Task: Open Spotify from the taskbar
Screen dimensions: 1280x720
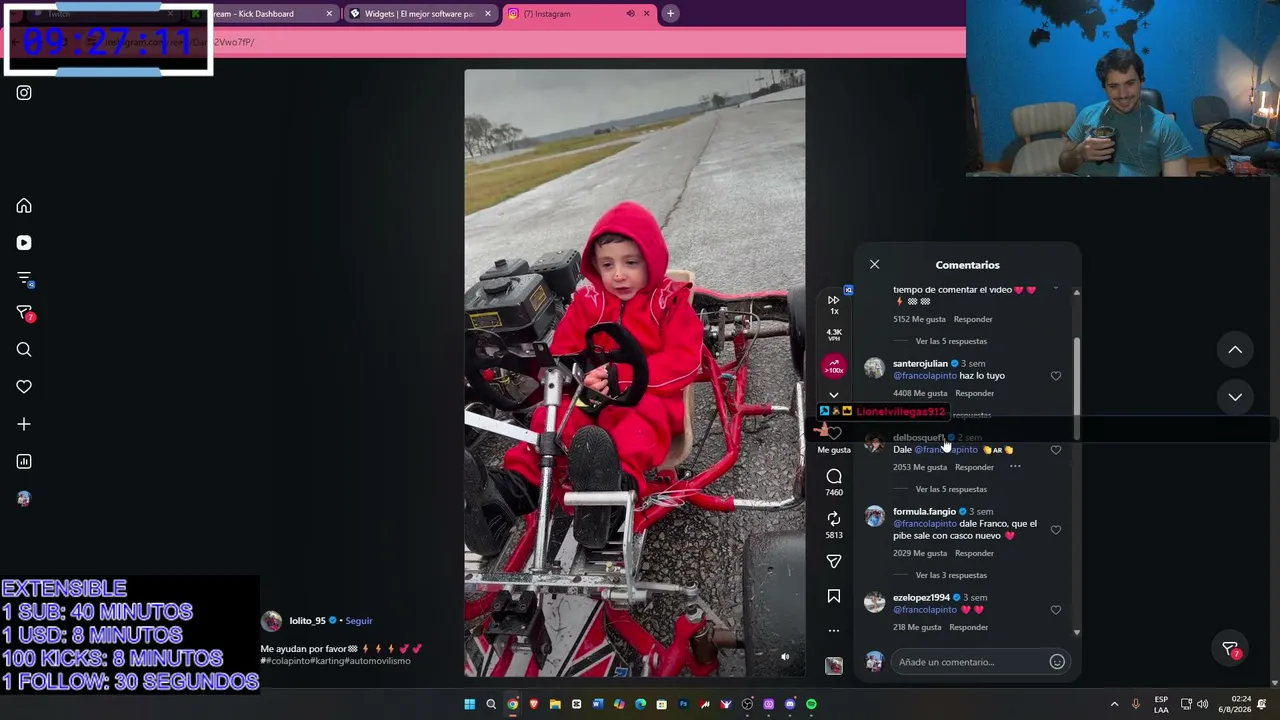Action: 811,704
